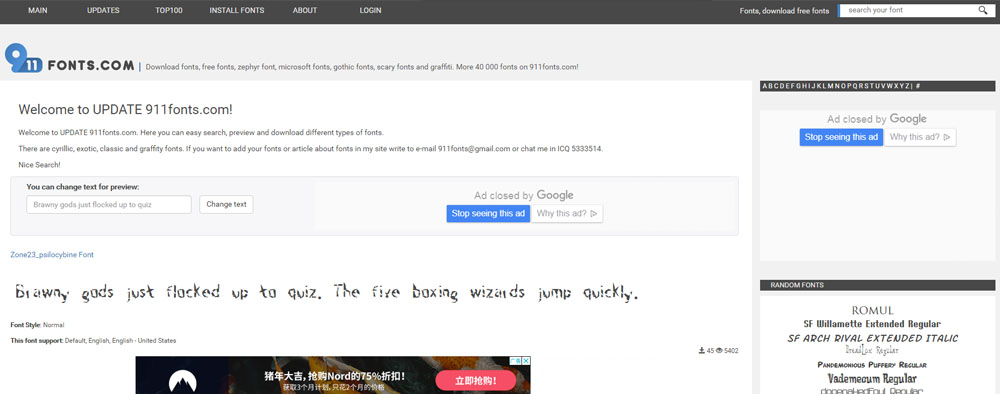1000x394 pixels.
Task: Open SF Willamette Extended Regular font
Action: (x=872, y=324)
